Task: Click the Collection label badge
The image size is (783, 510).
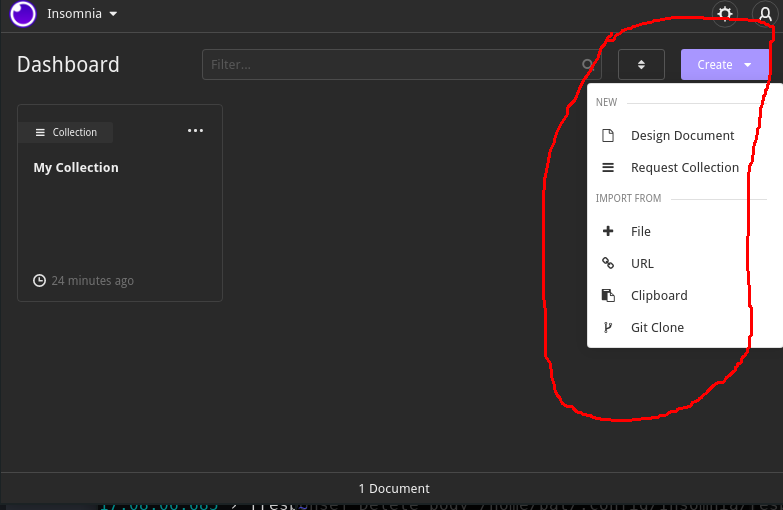Action: point(65,132)
